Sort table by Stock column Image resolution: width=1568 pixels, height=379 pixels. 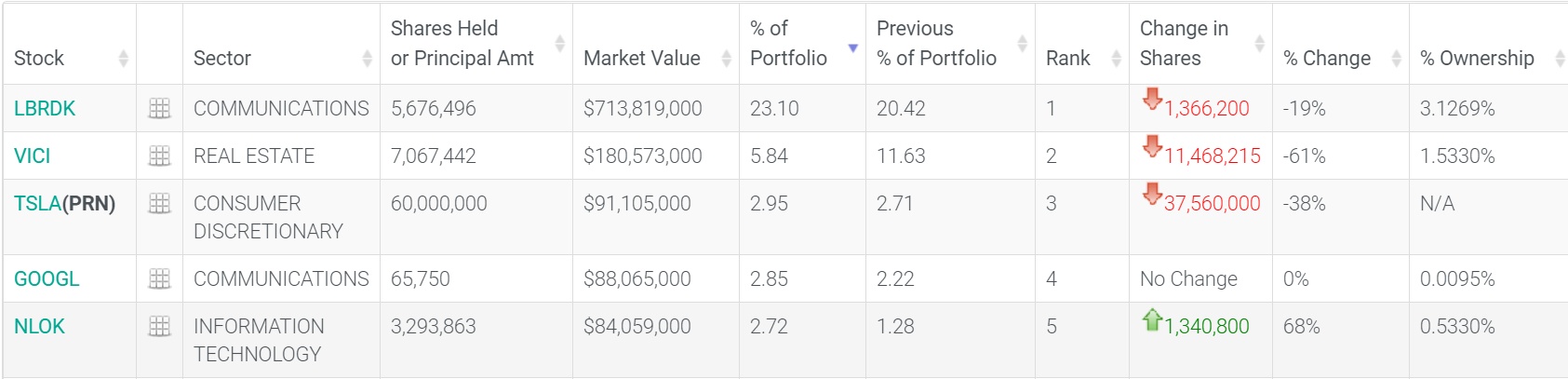tap(123, 59)
